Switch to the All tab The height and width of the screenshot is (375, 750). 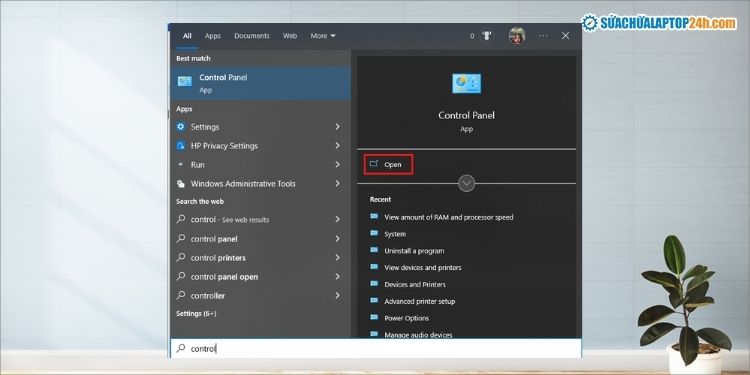click(x=187, y=36)
